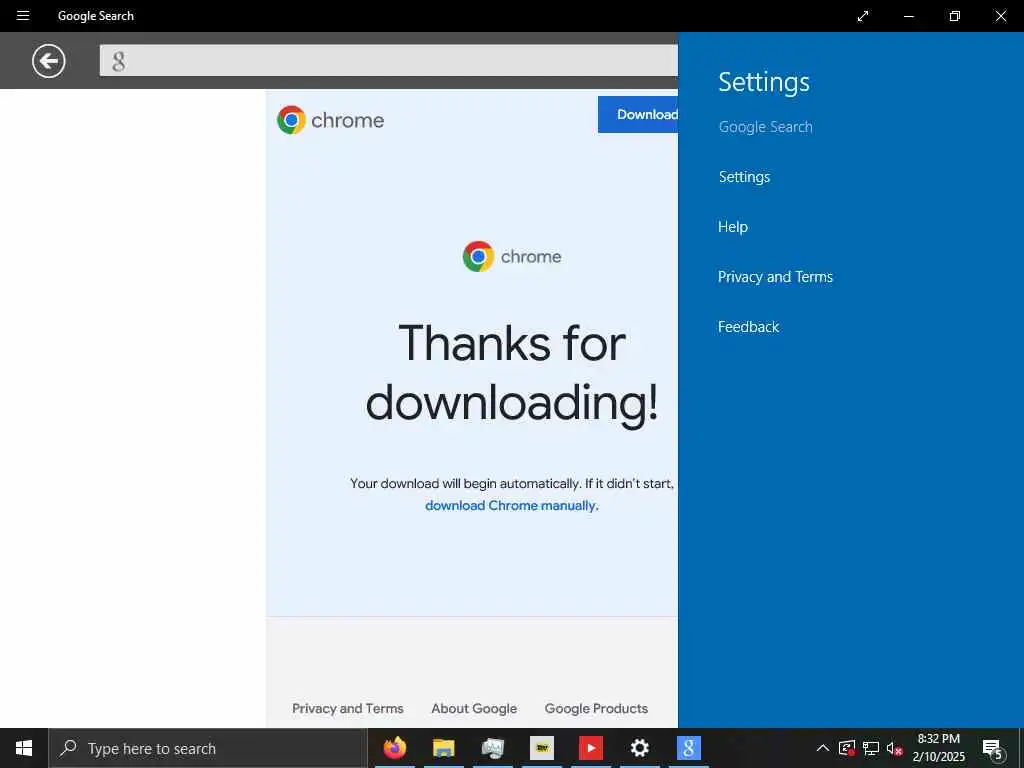The height and width of the screenshot is (768, 1024).
Task: Open the Best Buy app in taskbar
Action: 541,748
